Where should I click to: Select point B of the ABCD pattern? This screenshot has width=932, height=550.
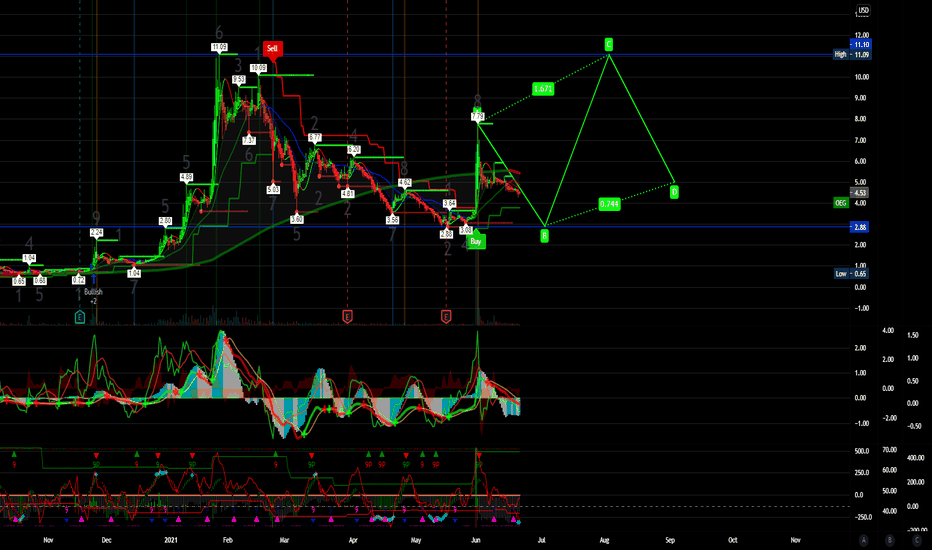pos(544,236)
